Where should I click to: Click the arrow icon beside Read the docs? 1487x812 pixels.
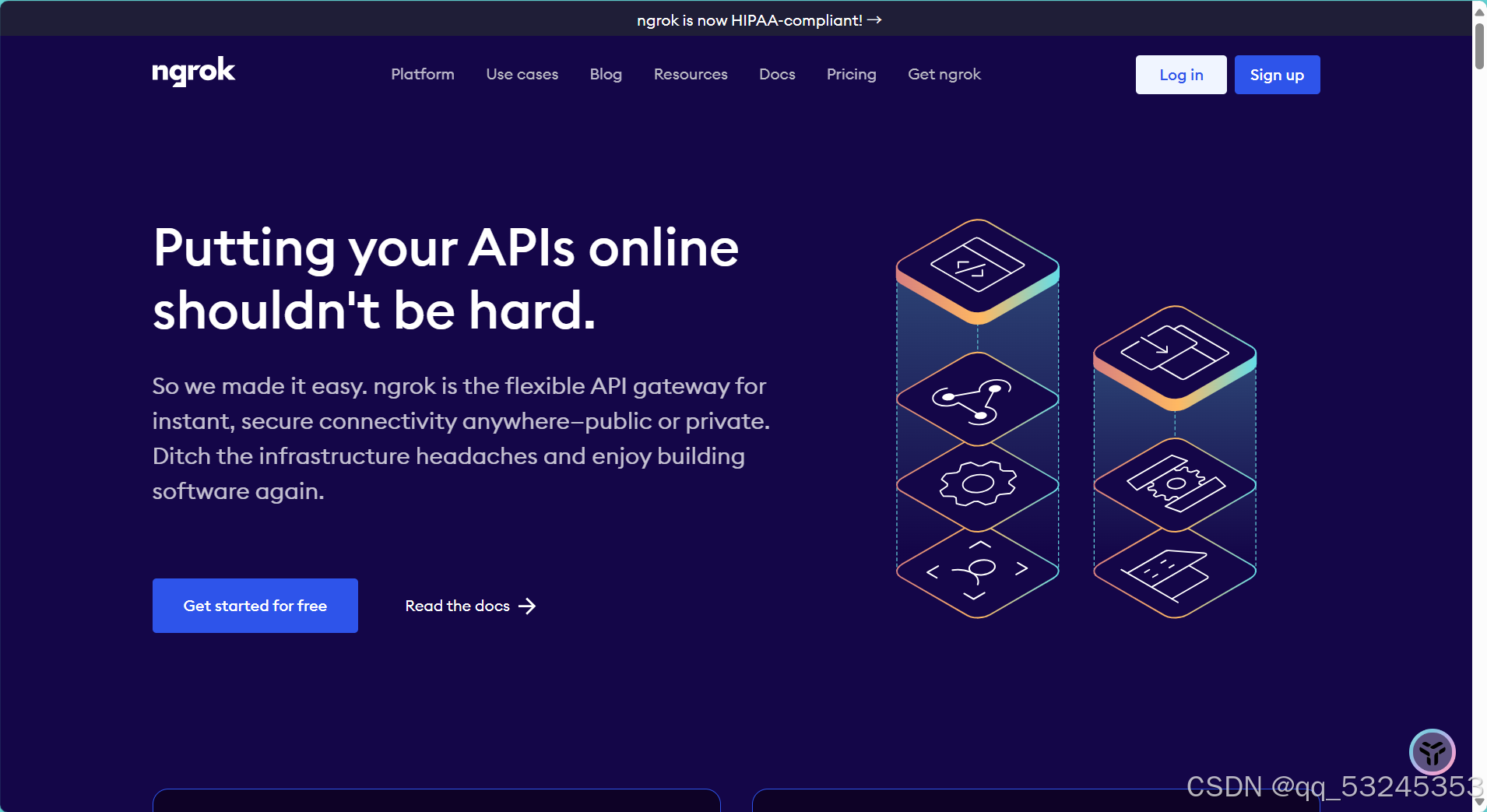(527, 606)
